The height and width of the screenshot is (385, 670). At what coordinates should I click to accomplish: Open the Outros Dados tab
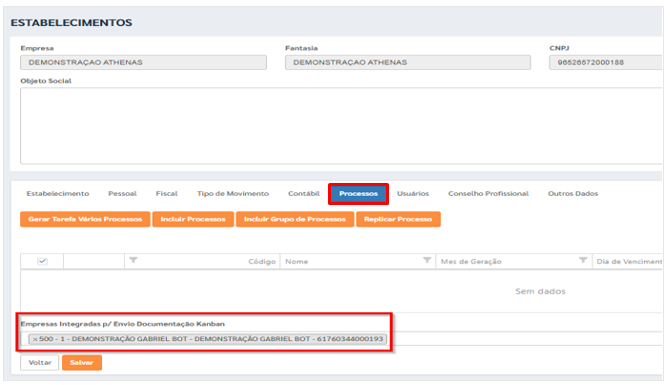573,194
